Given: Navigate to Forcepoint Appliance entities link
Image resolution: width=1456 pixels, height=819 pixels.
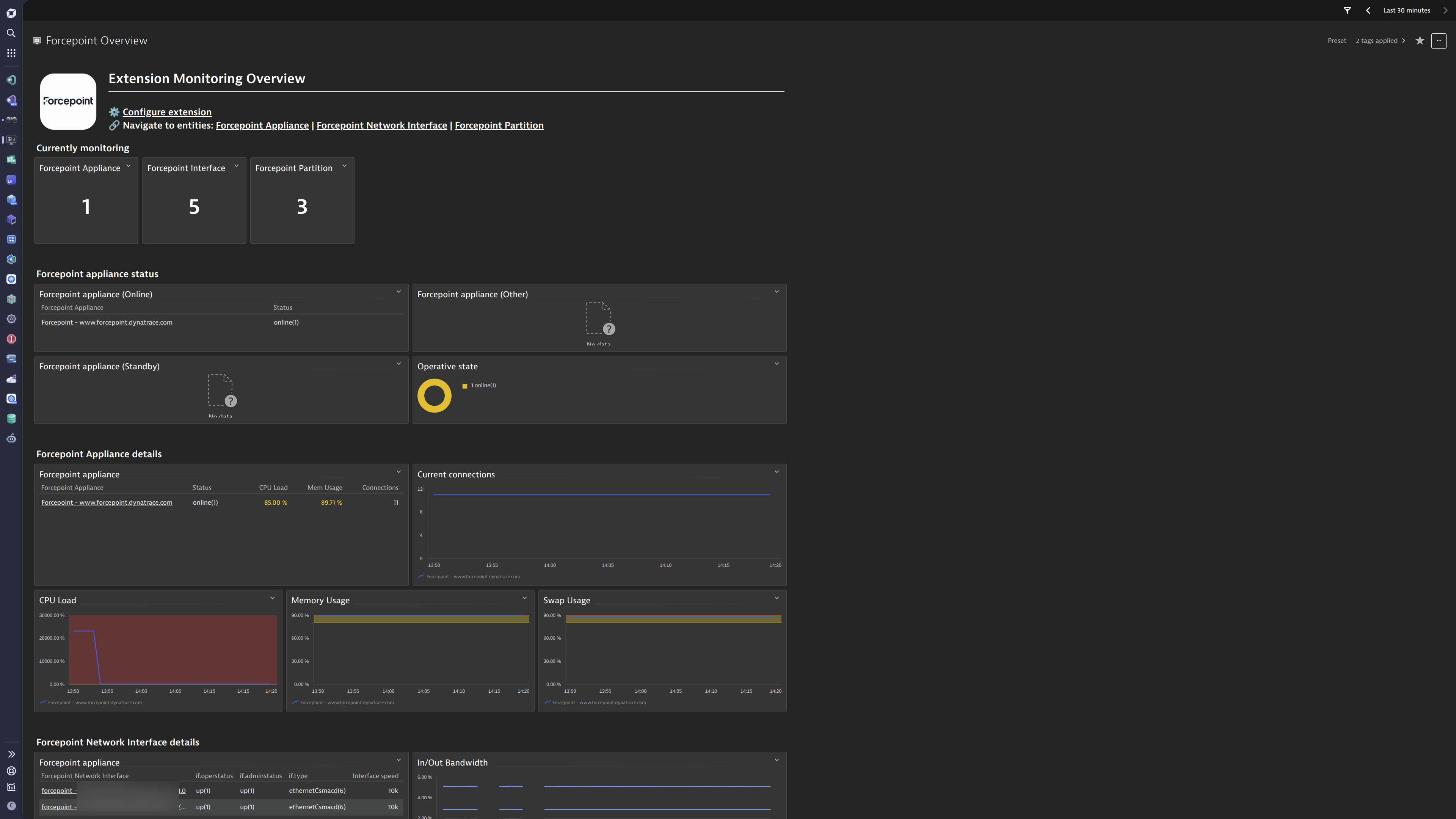Looking at the screenshot, I should click(x=262, y=126).
